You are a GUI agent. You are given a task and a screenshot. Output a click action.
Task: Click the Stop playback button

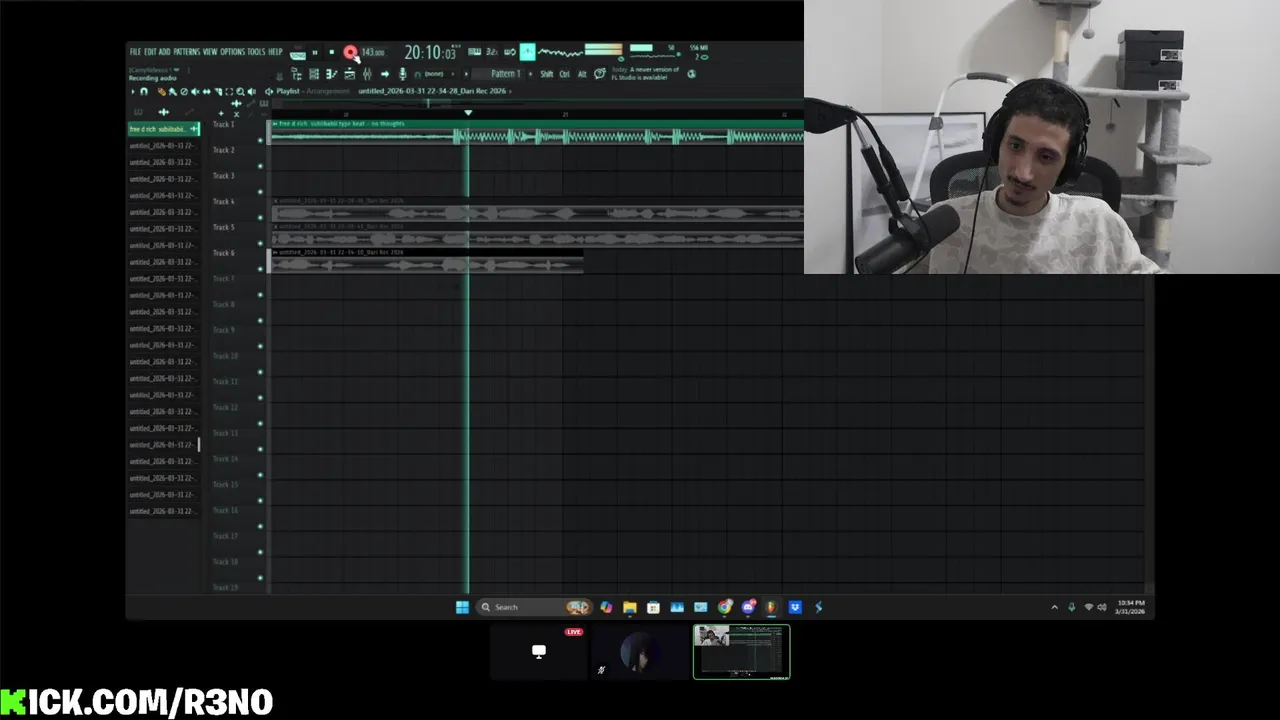[332, 52]
